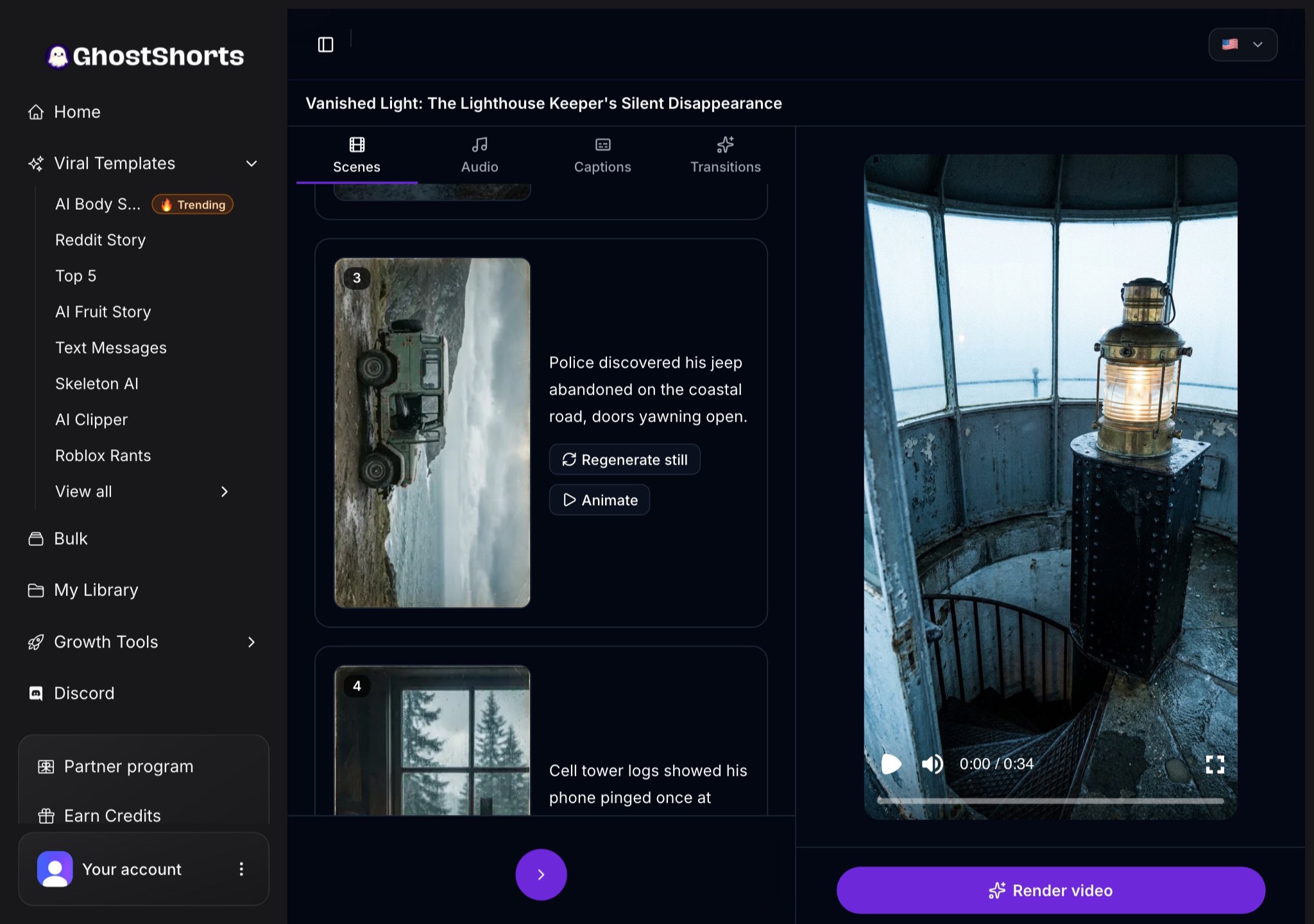Select the scene 3 jeep thumbnail
Viewport: 1314px width, 924px height.
click(x=432, y=432)
